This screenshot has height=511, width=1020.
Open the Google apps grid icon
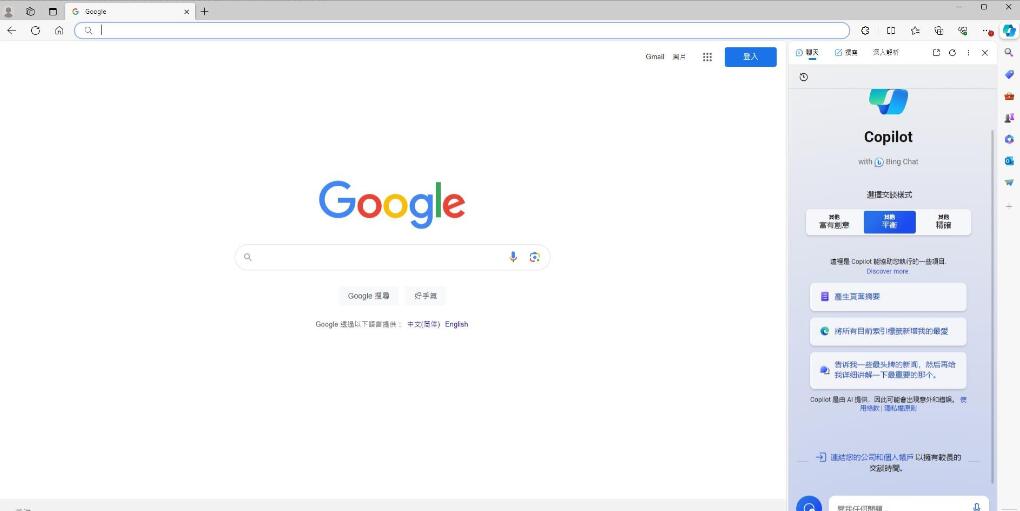[x=707, y=57]
